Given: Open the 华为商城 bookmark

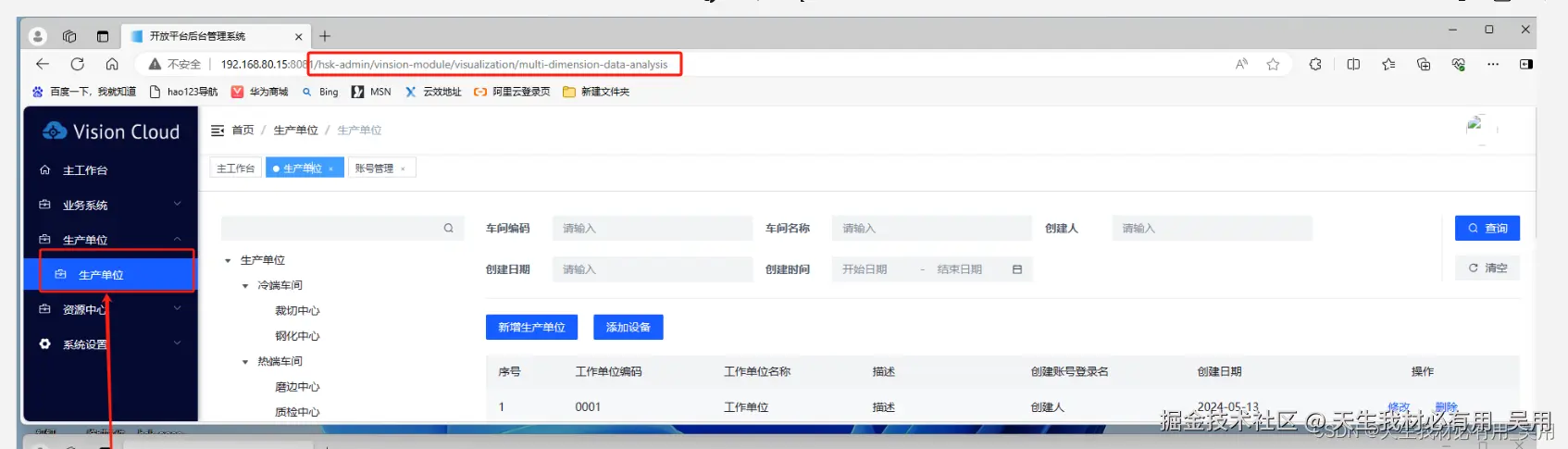Looking at the screenshot, I should (x=259, y=92).
